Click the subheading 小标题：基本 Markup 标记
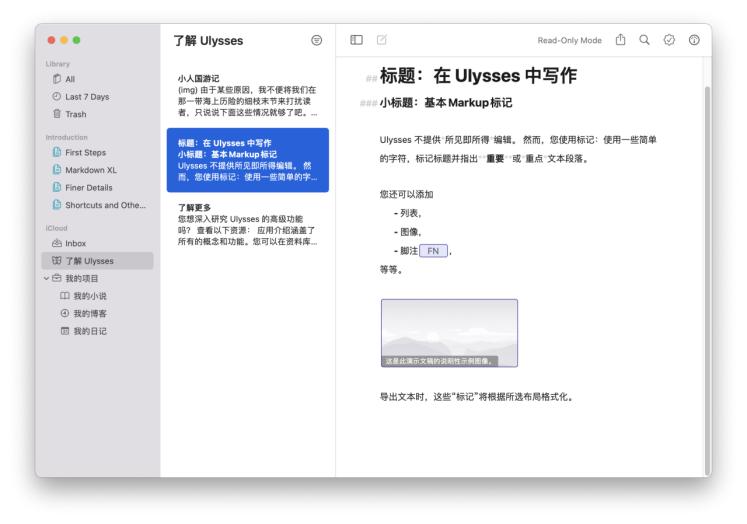The image size is (747, 524). click(446, 103)
